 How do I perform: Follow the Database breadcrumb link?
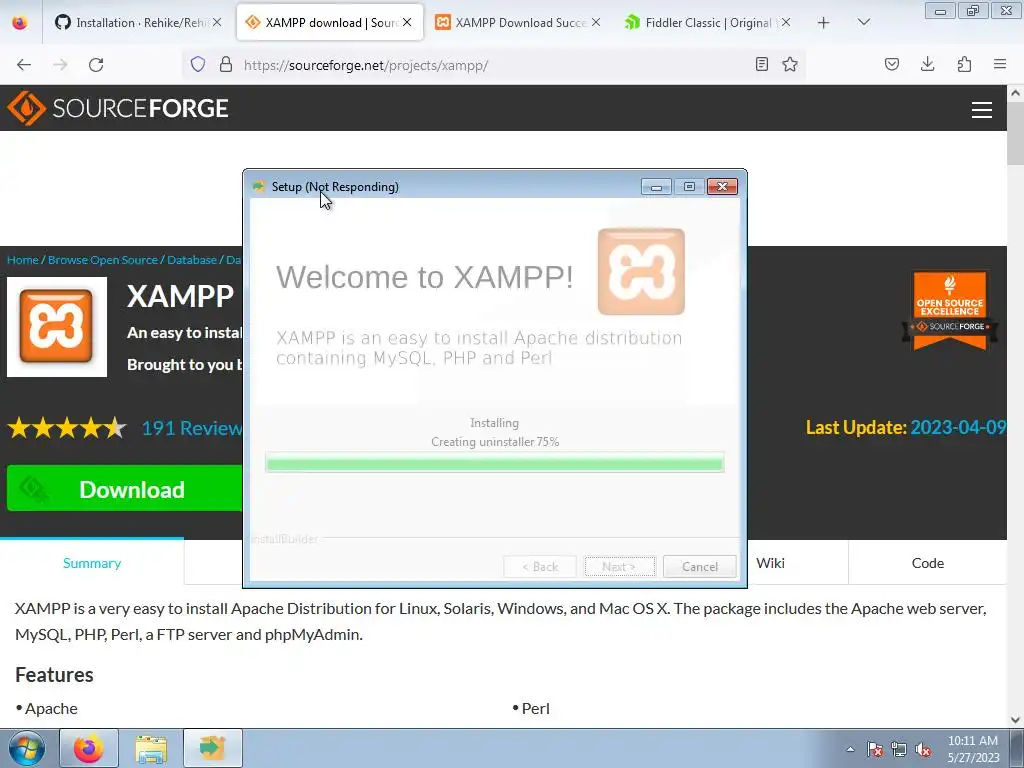click(x=191, y=260)
